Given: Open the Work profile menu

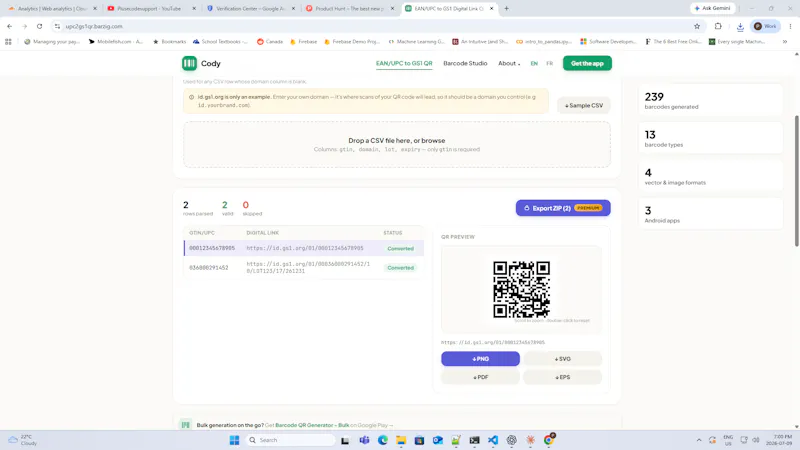Looking at the screenshot, I should [765, 26].
